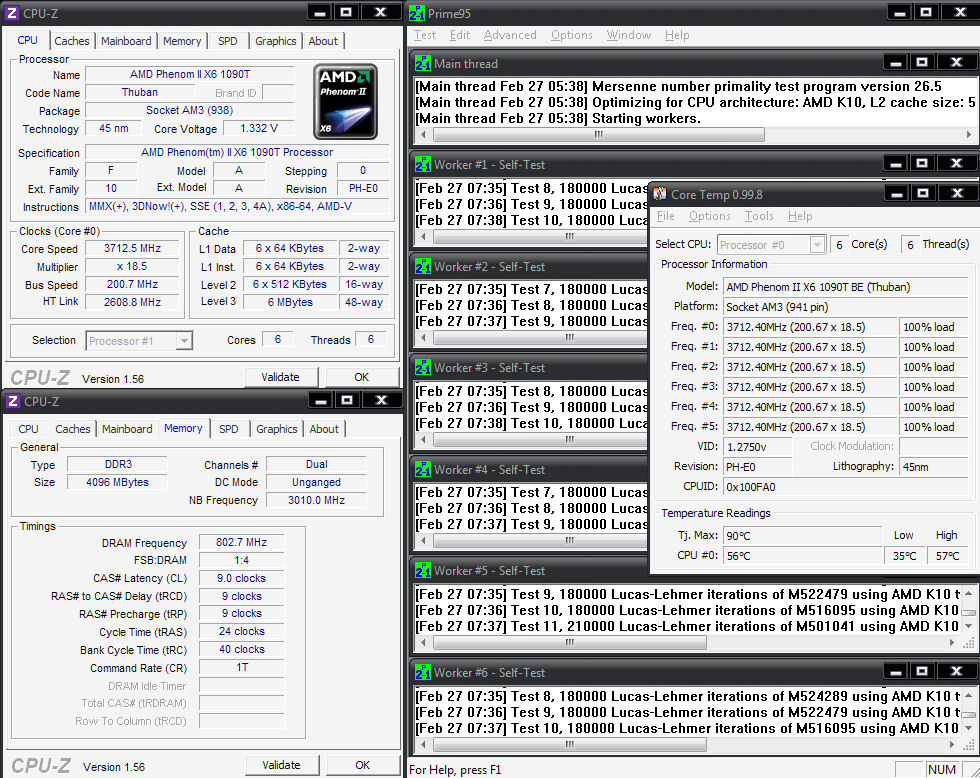The height and width of the screenshot is (778, 980).
Task: Click the Worker #4 Self-Test window icon
Action: [423, 469]
